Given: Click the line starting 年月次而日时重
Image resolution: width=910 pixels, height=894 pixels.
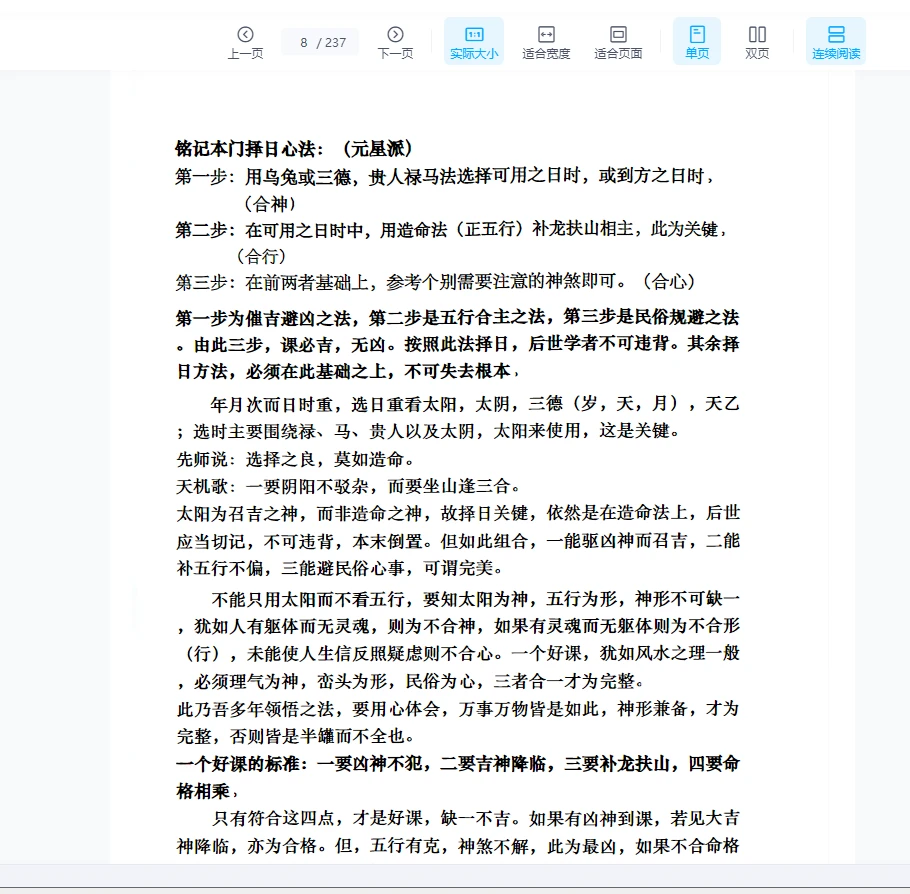Looking at the screenshot, I should tap(475, 404).
